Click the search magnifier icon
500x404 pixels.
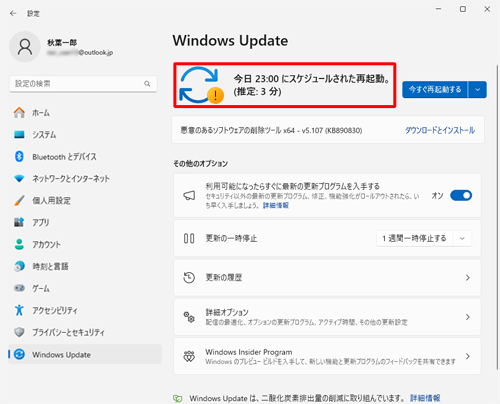[x=147, y=84]
